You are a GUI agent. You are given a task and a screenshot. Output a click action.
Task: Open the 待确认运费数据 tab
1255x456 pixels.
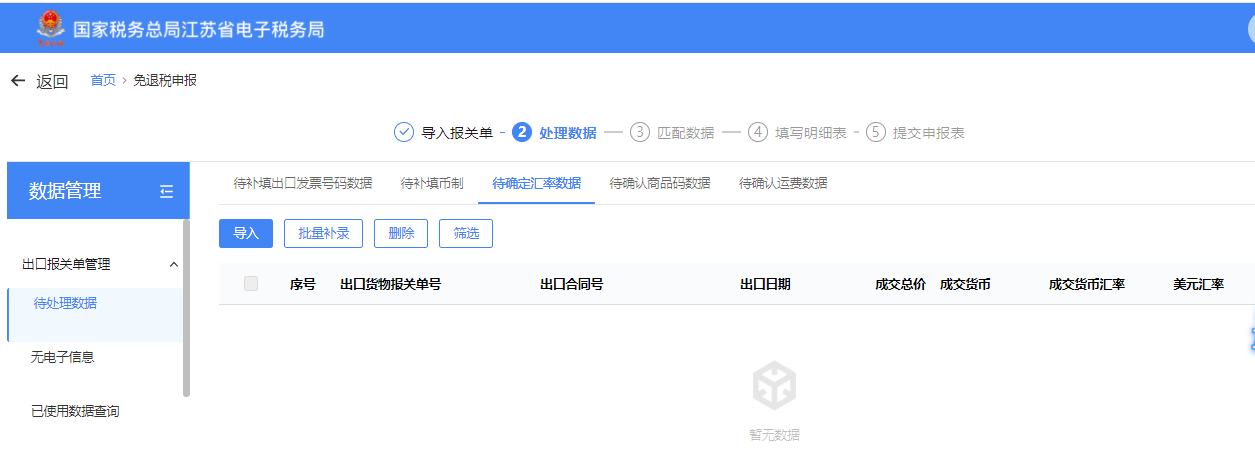(x=783, y=183)
